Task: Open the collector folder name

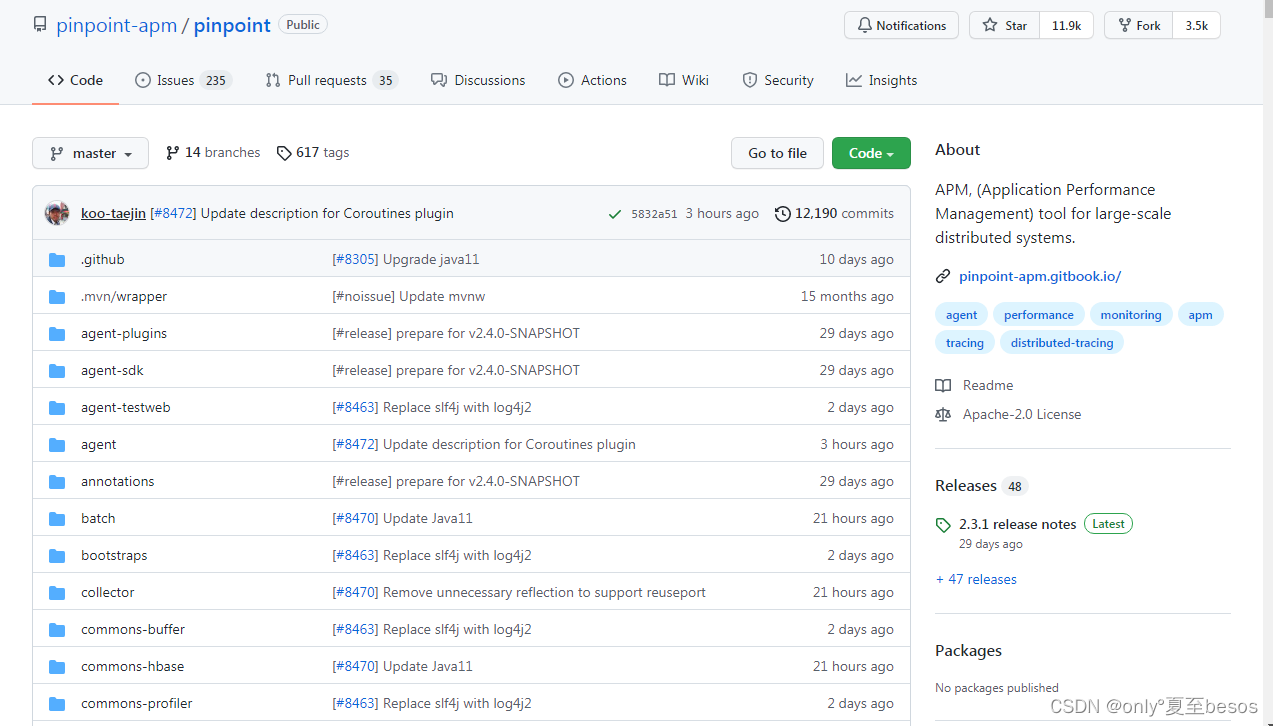Action: pyautogui.click(x=108, y=593)
